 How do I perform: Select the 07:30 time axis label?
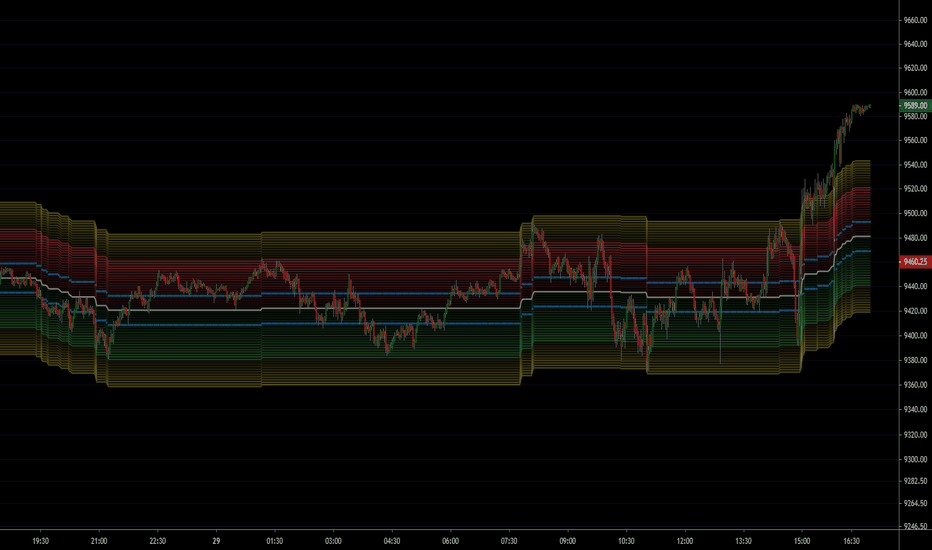(509, 541)
